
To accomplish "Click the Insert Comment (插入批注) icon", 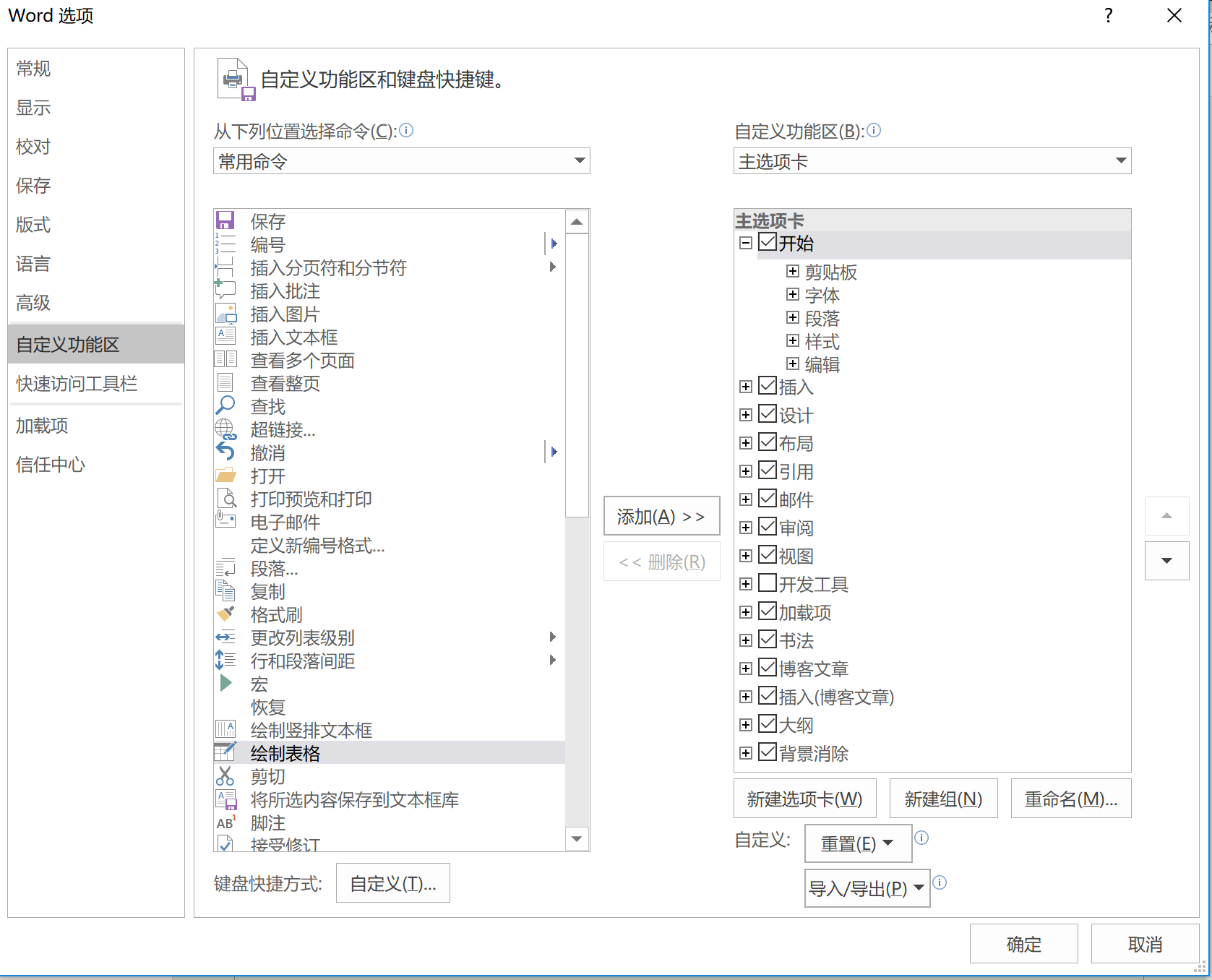I will point(225,290).
